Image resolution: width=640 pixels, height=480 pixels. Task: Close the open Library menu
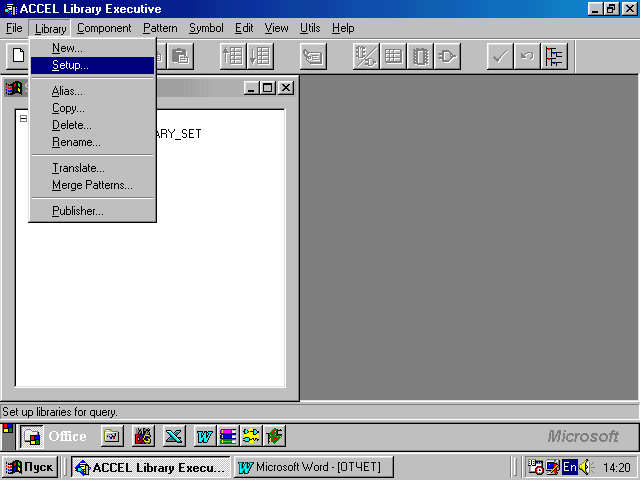tap(50, 29)
